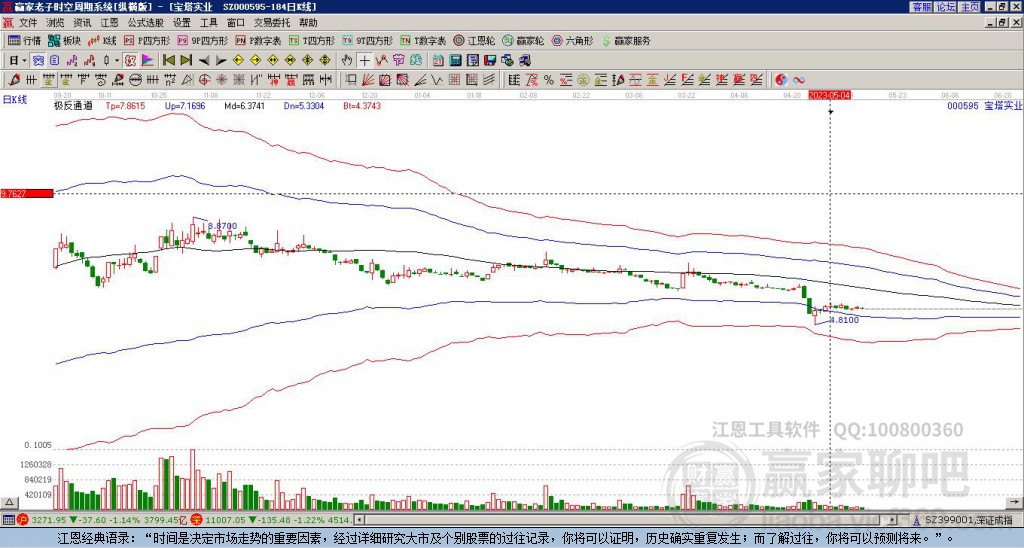Click the 论坛 forum button
Viewport: 1024px width, 548px height.
click(946, 7)
